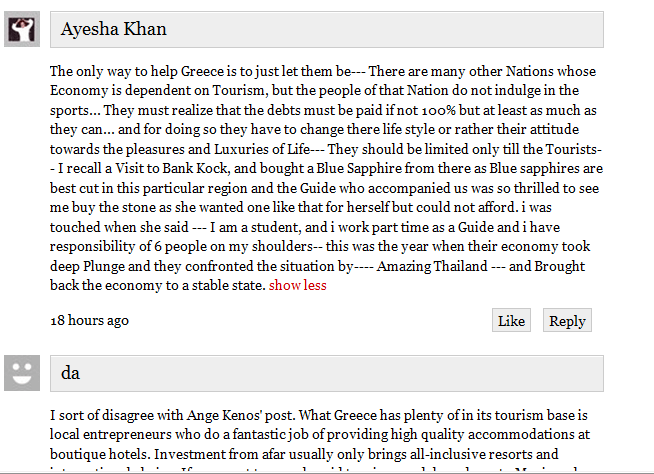654x474 pixels.
Task: Click inside Ayesha Khan's name header bar
Action: [327, 30]
